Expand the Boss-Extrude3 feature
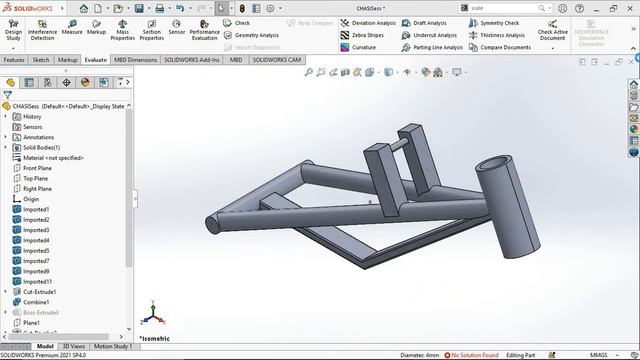Screen dimensions: 640x360 (5, 312)
